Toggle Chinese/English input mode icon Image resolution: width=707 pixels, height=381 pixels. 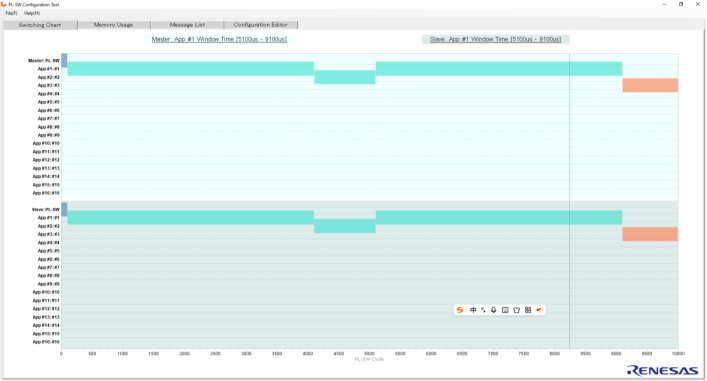(x=473, y=310)
